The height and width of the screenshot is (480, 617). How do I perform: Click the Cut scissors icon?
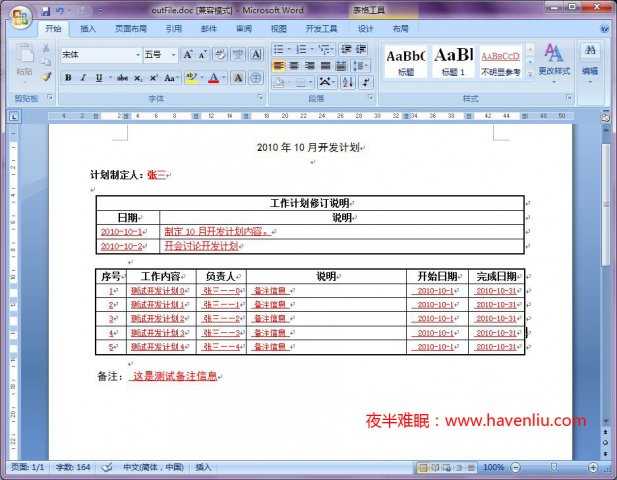(46, 48)
